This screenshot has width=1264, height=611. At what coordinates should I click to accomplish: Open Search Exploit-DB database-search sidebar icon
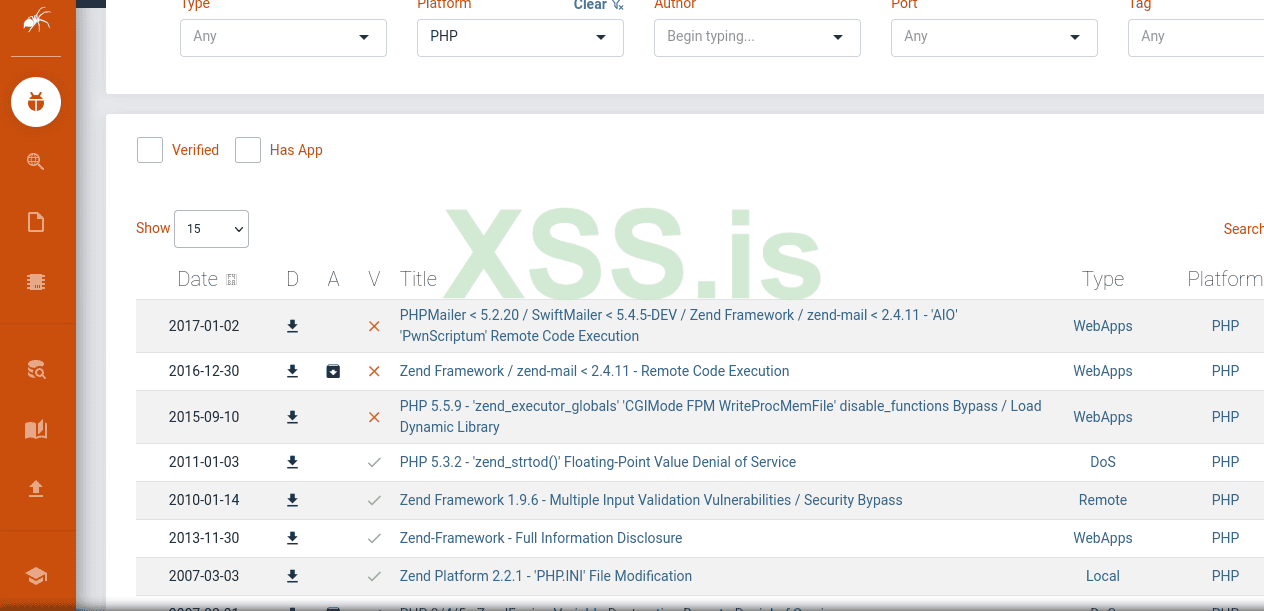point(36,369)
